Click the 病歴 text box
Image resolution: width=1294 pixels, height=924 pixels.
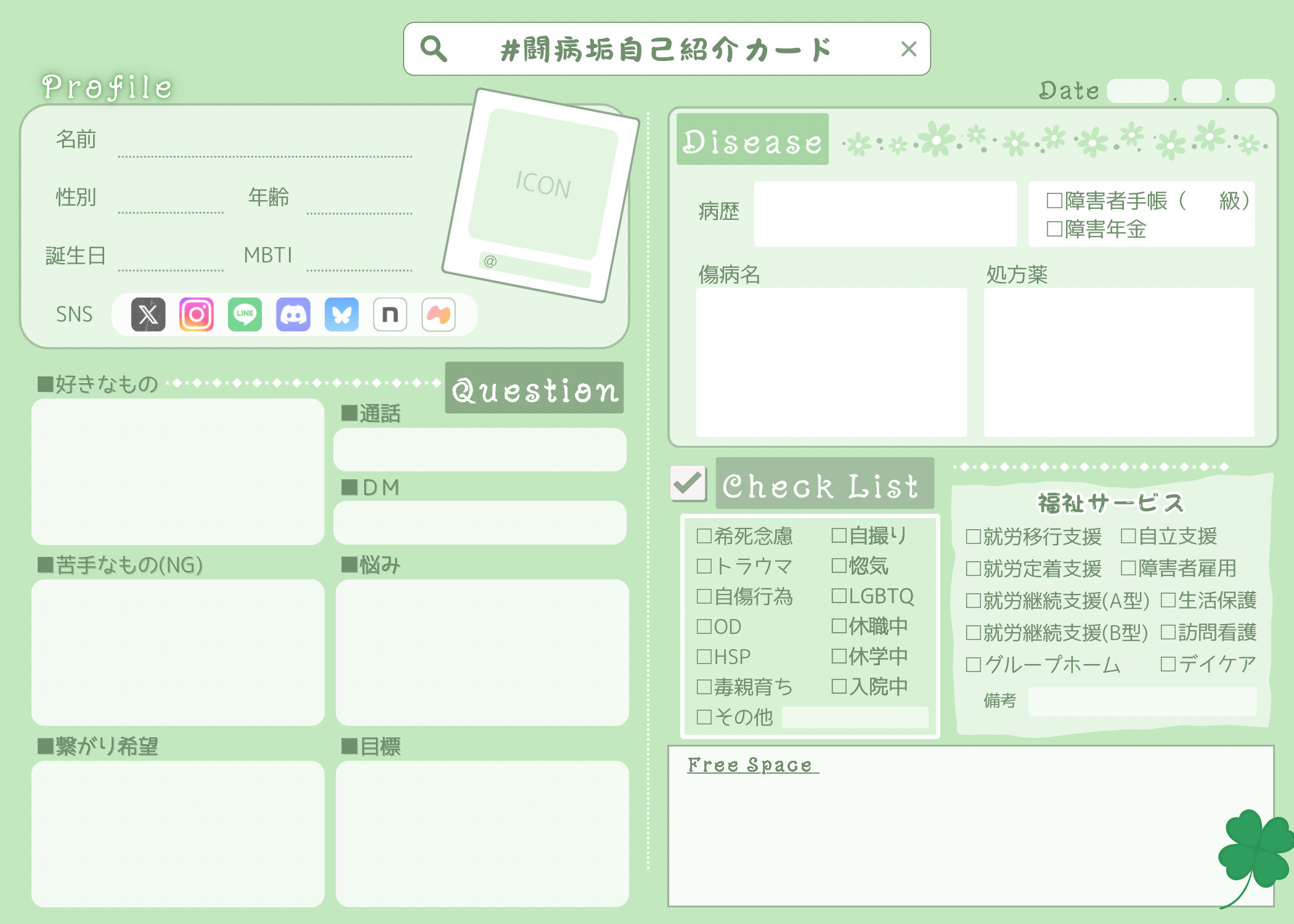(x=885, y=213)
